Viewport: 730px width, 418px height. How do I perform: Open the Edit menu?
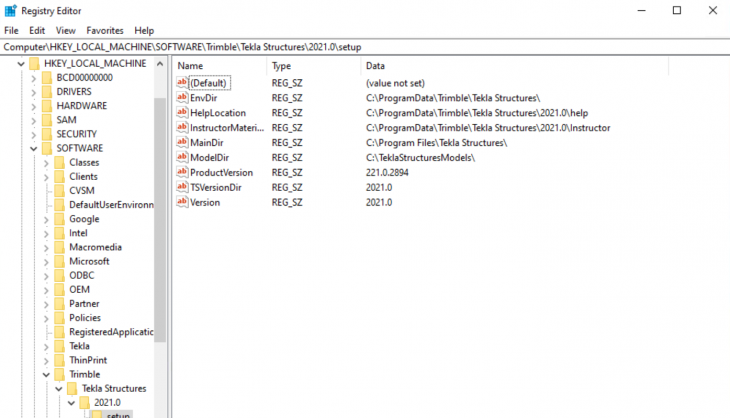(37, 30)
